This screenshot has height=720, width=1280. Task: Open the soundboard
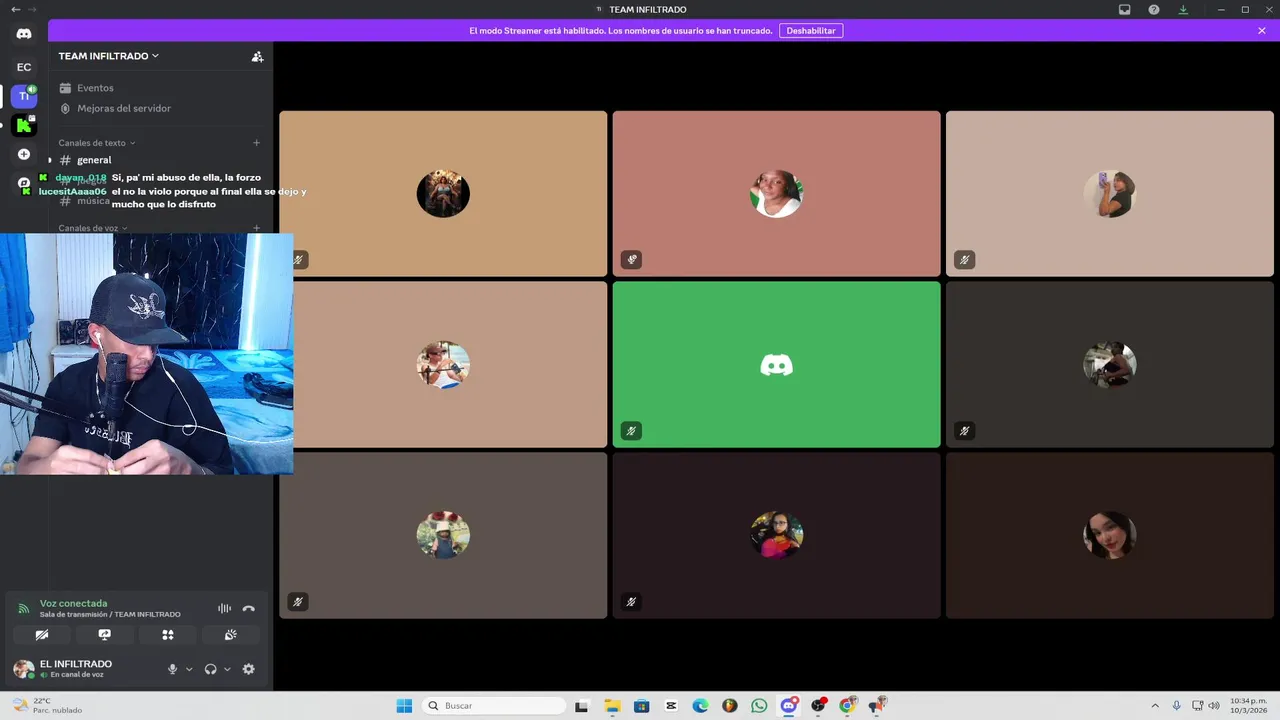231,635
